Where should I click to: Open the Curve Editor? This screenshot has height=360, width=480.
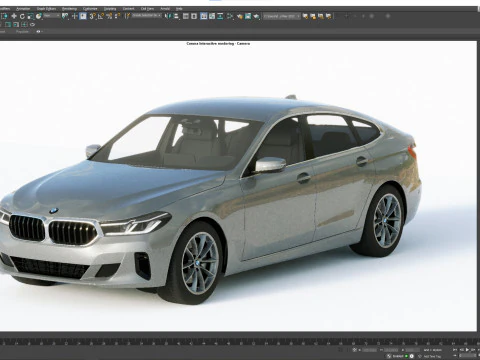[212, 16]
